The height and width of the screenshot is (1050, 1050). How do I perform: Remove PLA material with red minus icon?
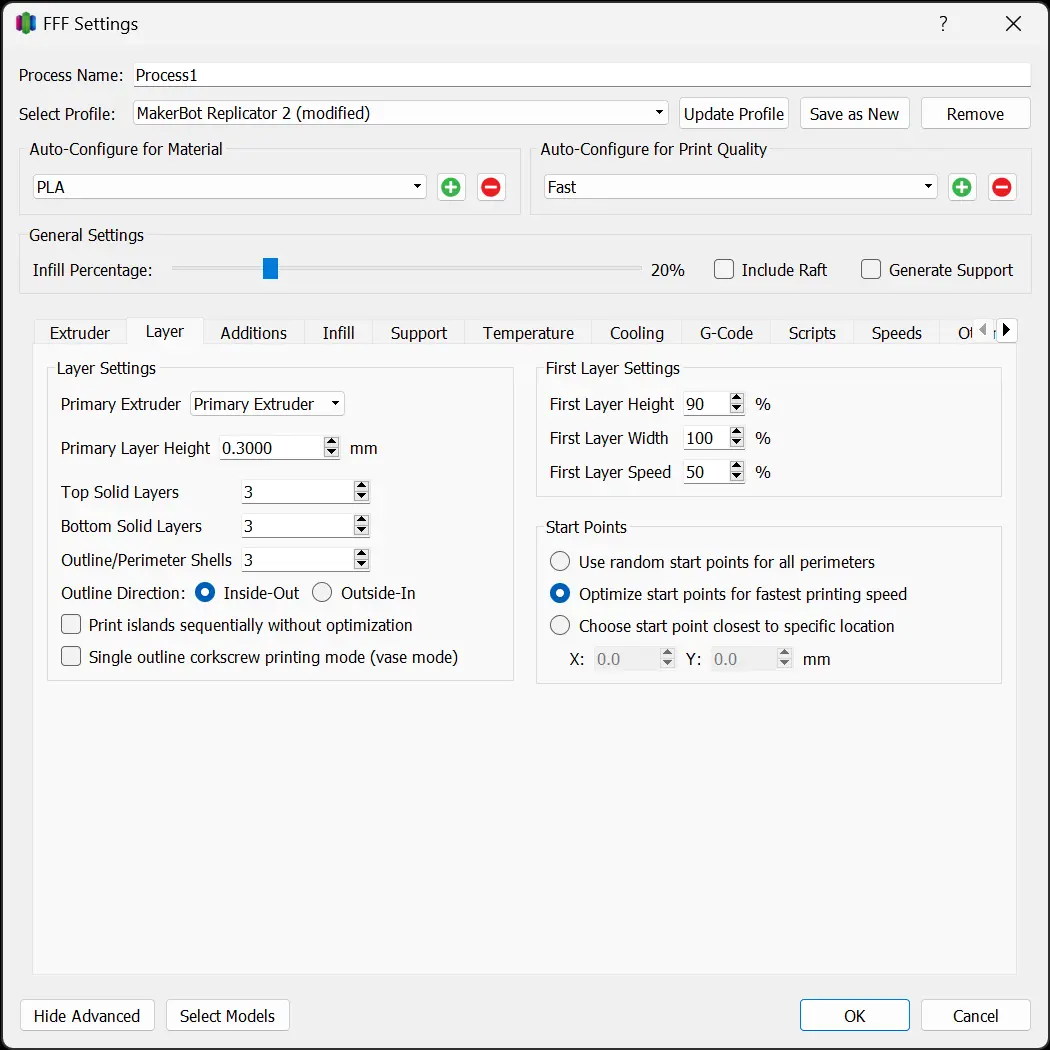coord(491,187)
